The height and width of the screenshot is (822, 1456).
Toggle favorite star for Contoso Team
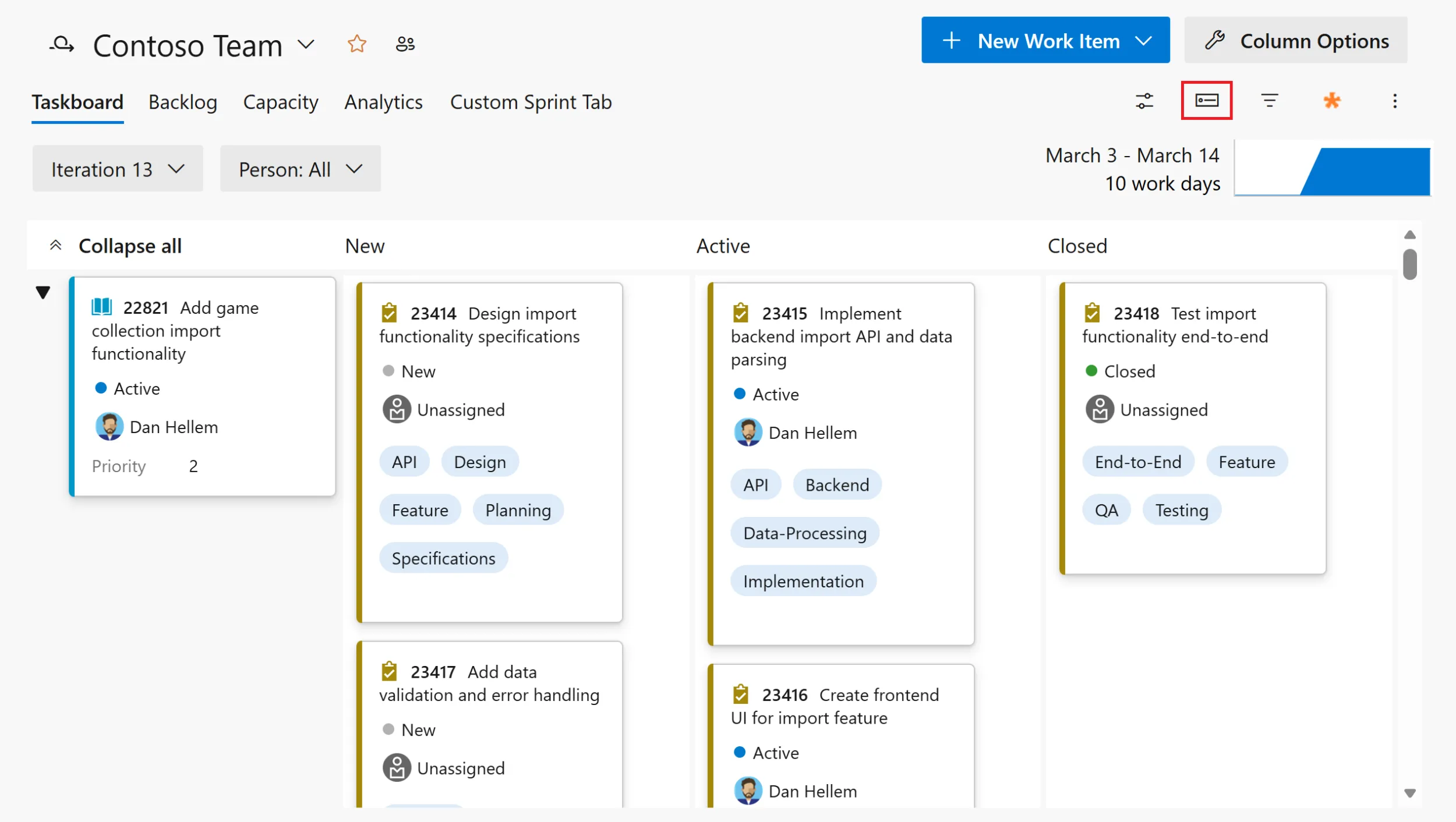(357, 43)
